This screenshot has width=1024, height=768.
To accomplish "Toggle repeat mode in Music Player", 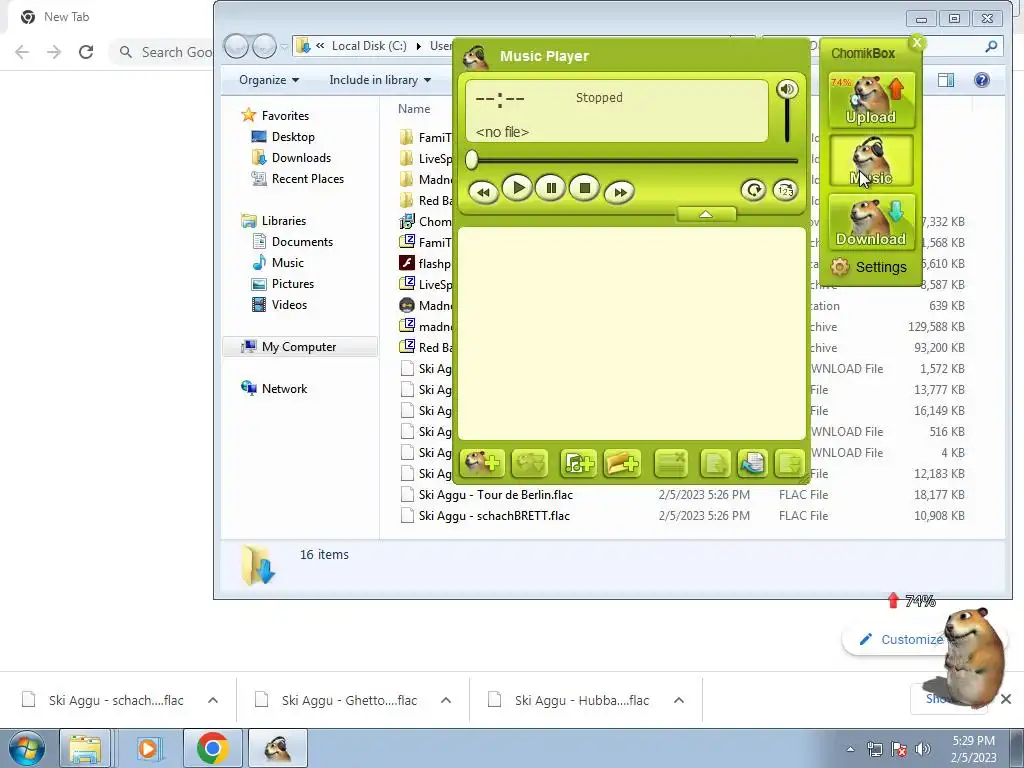I will point(753,190).
